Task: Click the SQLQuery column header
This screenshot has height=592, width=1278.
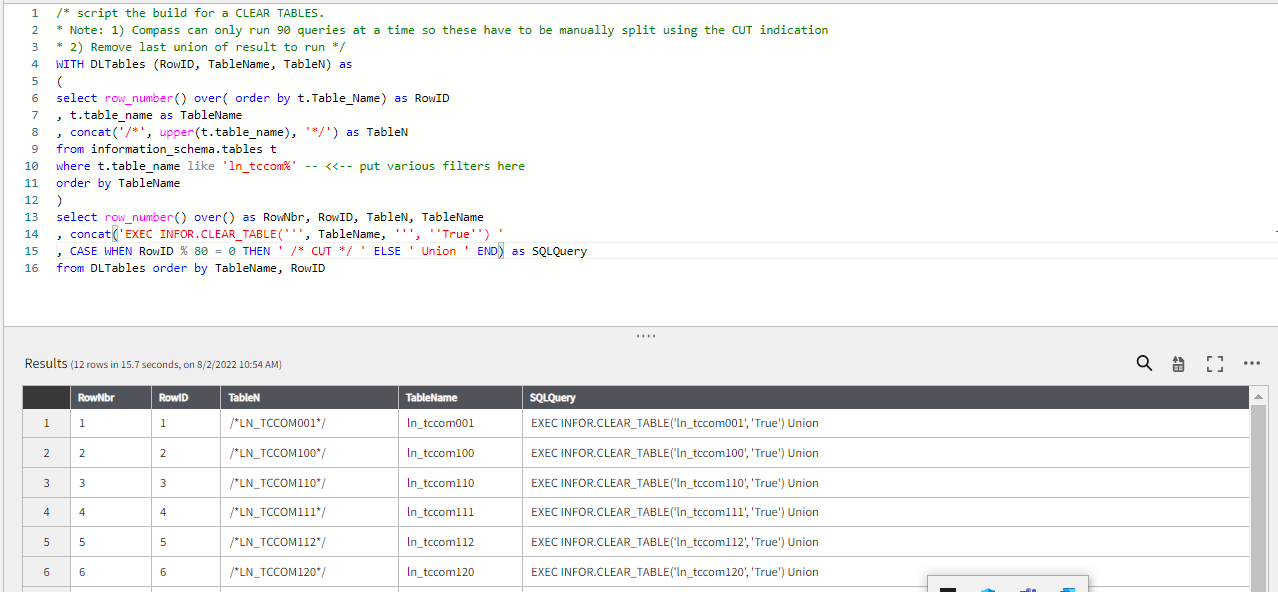Action: tap(886, 397)
